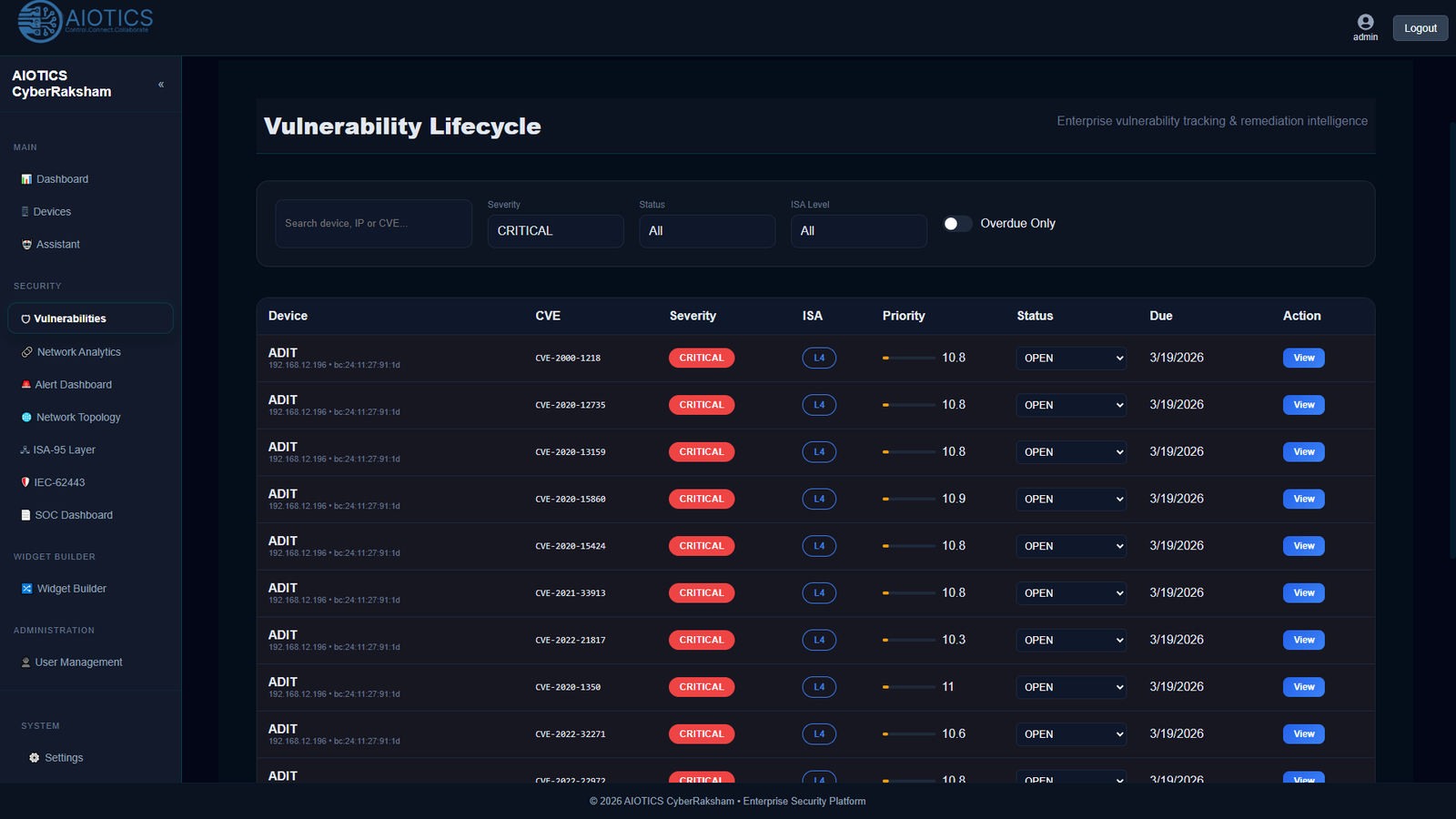Screen dimensions: 1456x819
Task: Click the AIOTICS logo in header
Action: pos(85,22)
